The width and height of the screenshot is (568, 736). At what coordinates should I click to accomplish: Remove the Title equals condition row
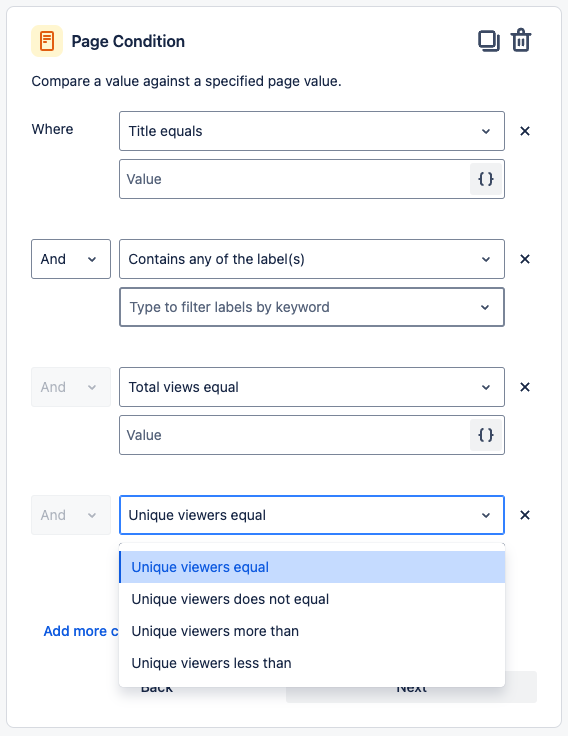click(x=525, y=131)
